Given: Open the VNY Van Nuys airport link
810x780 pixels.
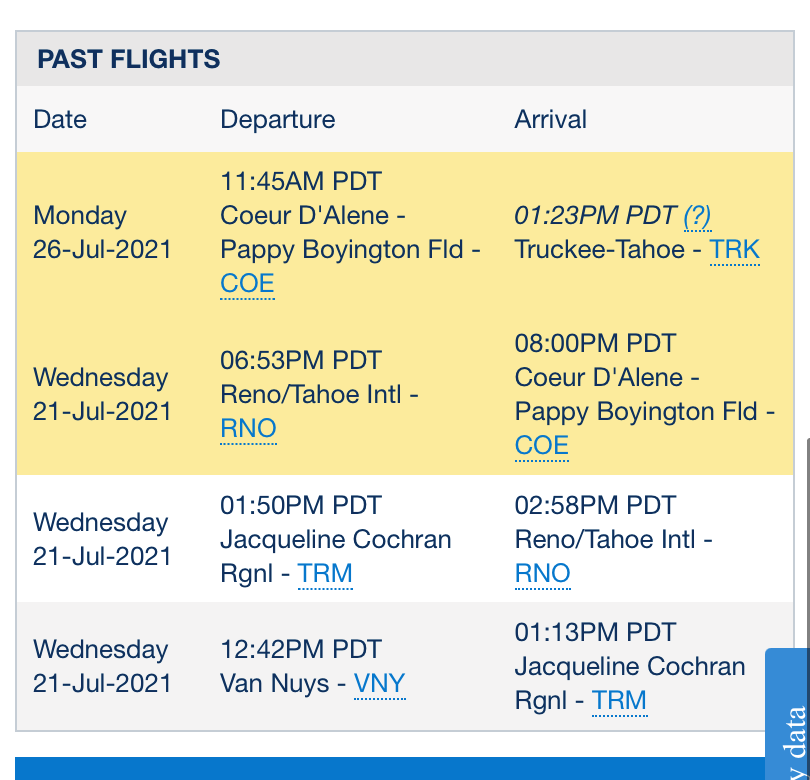Looking at the screenshot, I should pos(380,684).
